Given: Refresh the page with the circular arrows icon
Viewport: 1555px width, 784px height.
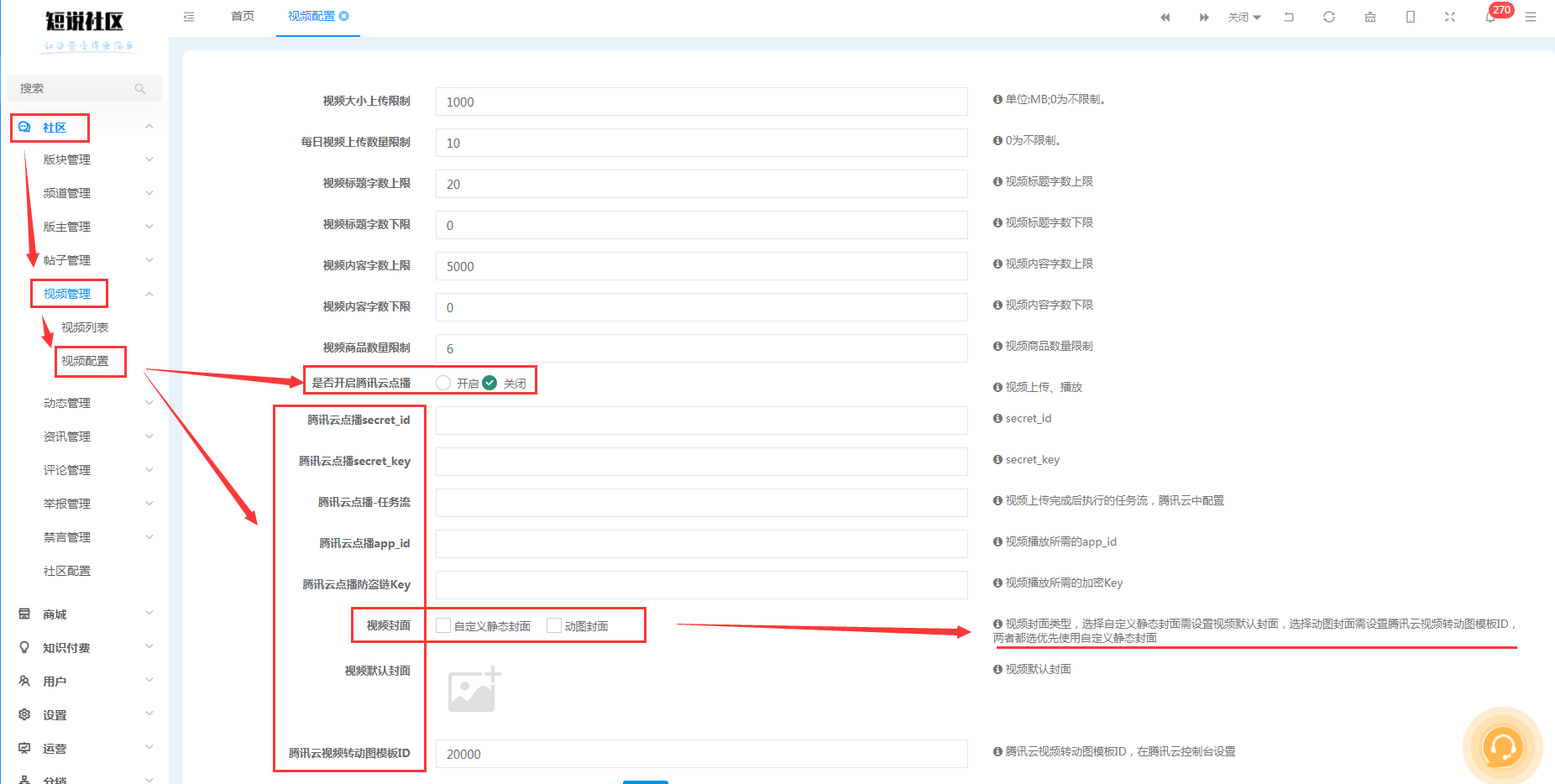Looking at the screenshot, I should [1329, 17].
